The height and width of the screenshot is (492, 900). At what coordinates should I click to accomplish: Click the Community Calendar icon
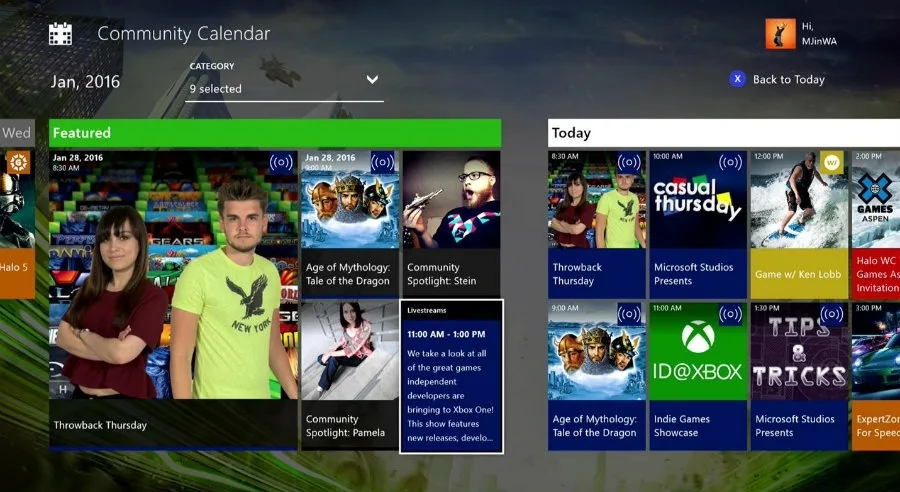60,34
